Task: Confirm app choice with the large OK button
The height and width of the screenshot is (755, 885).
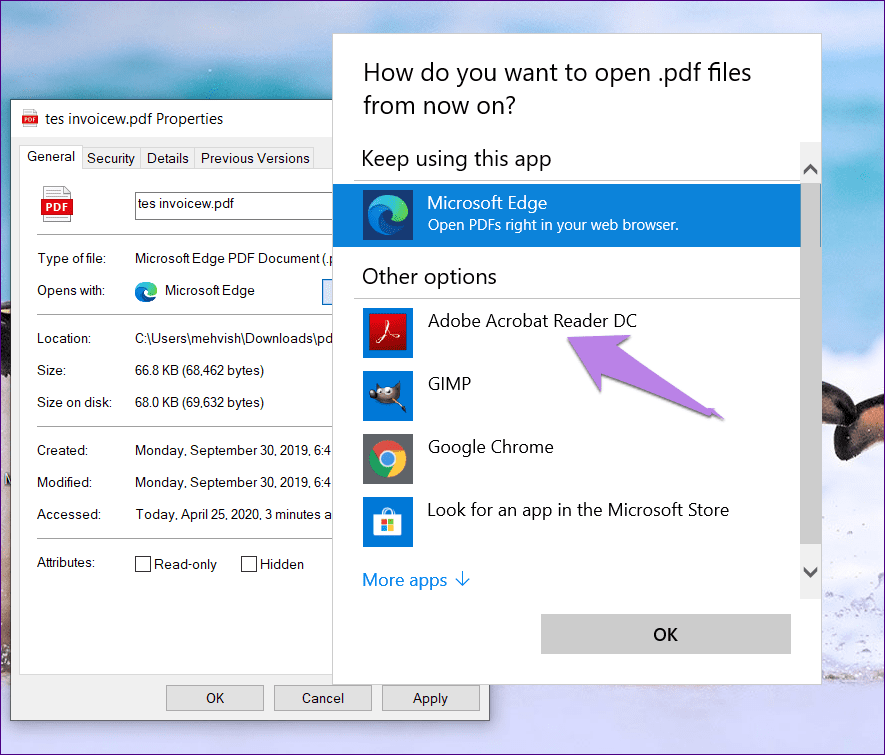Action: pyautogui.click(x=665, y=634)
